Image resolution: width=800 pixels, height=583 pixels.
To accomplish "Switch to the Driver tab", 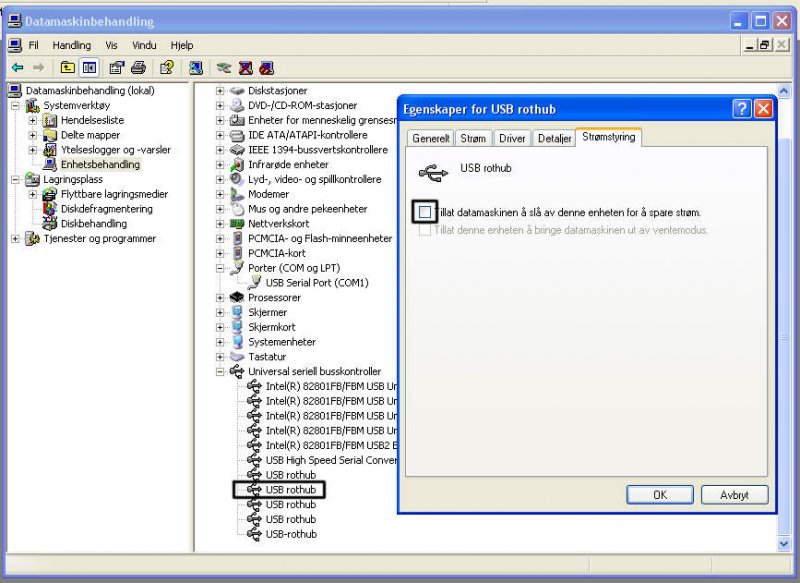I will pyautogui.click(x=512, y=139).
